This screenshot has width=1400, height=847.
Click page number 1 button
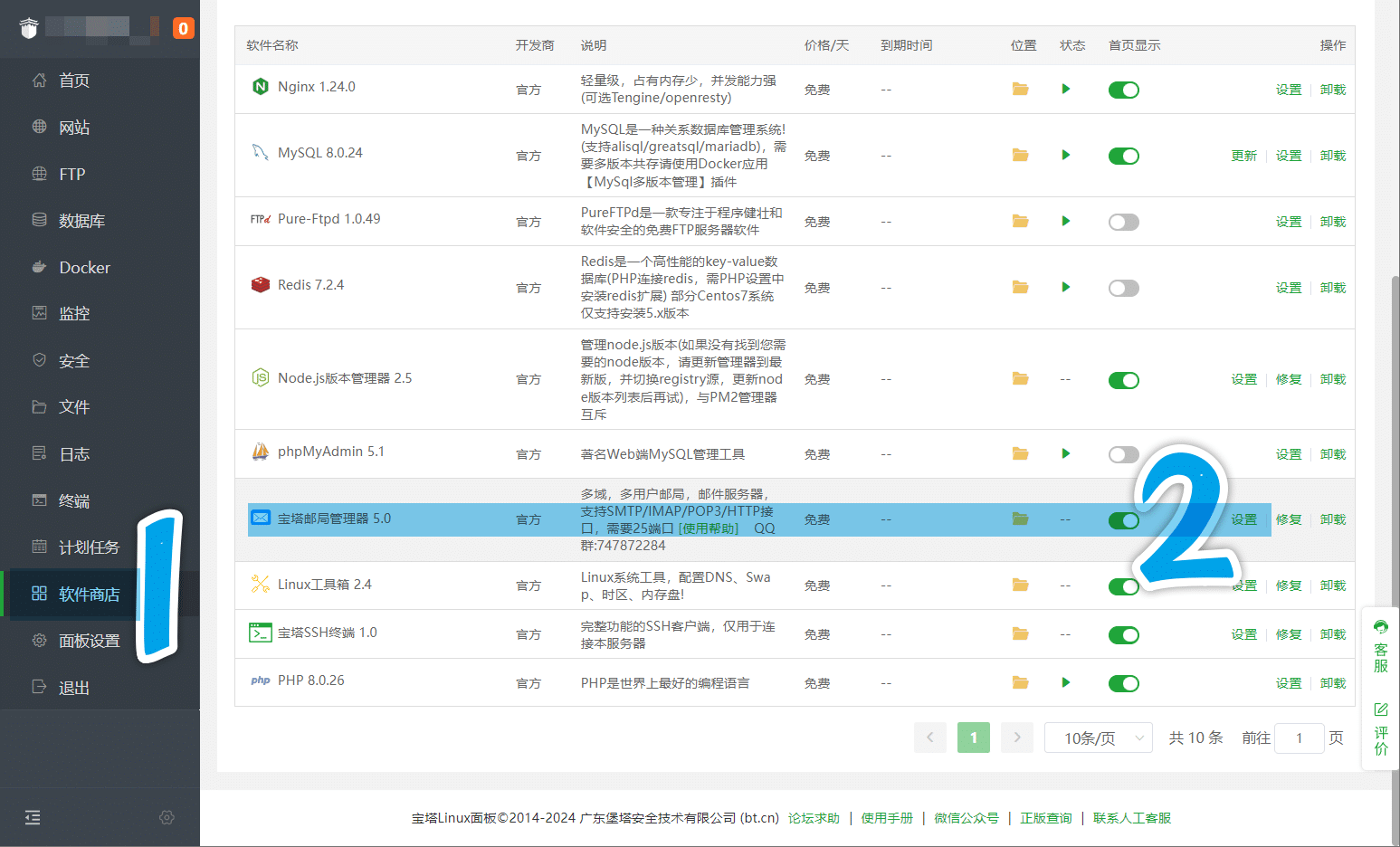pyautogui.click(x=974, y=738)
